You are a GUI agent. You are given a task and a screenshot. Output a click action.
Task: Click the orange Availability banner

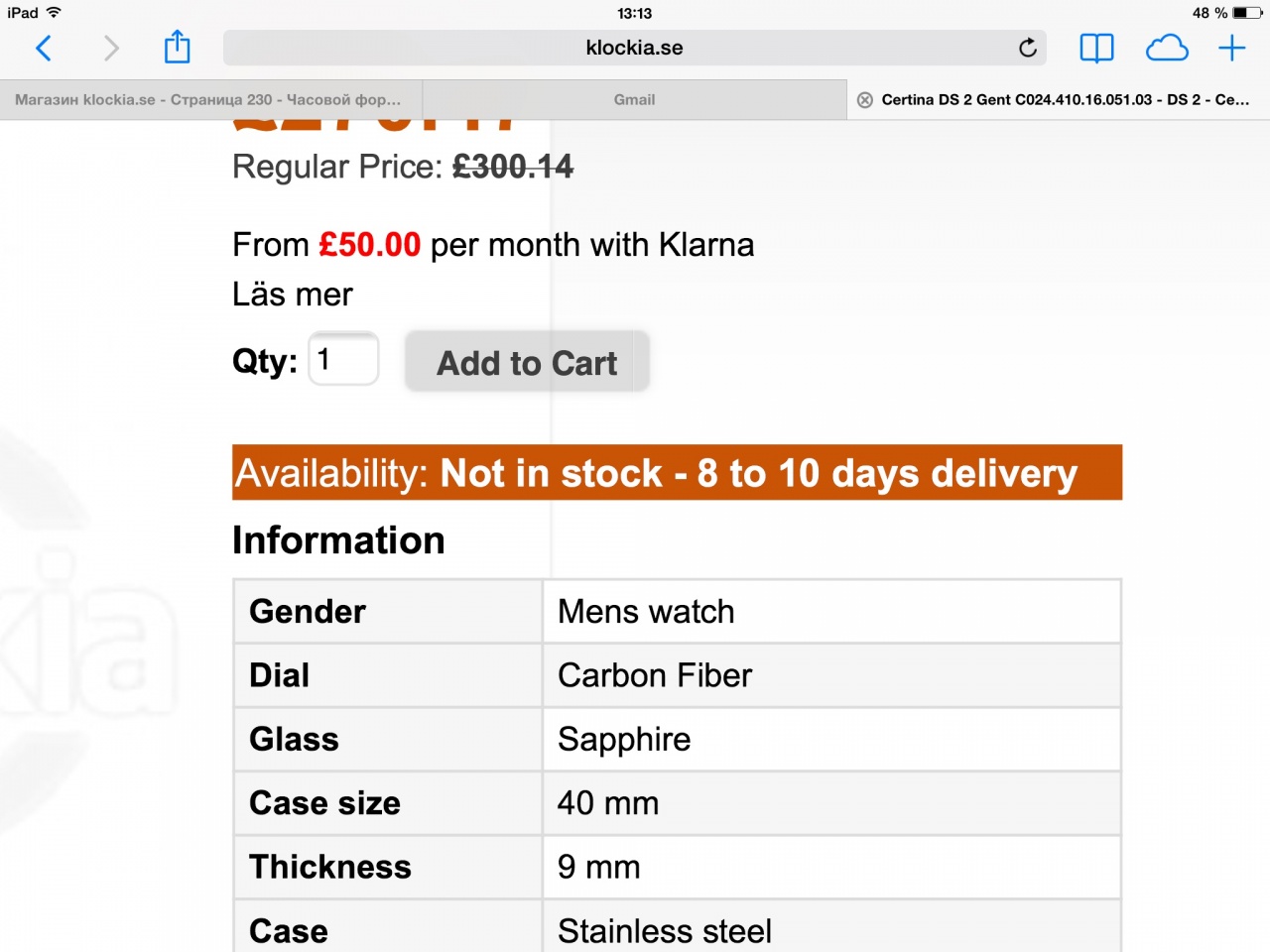point(677,473)
